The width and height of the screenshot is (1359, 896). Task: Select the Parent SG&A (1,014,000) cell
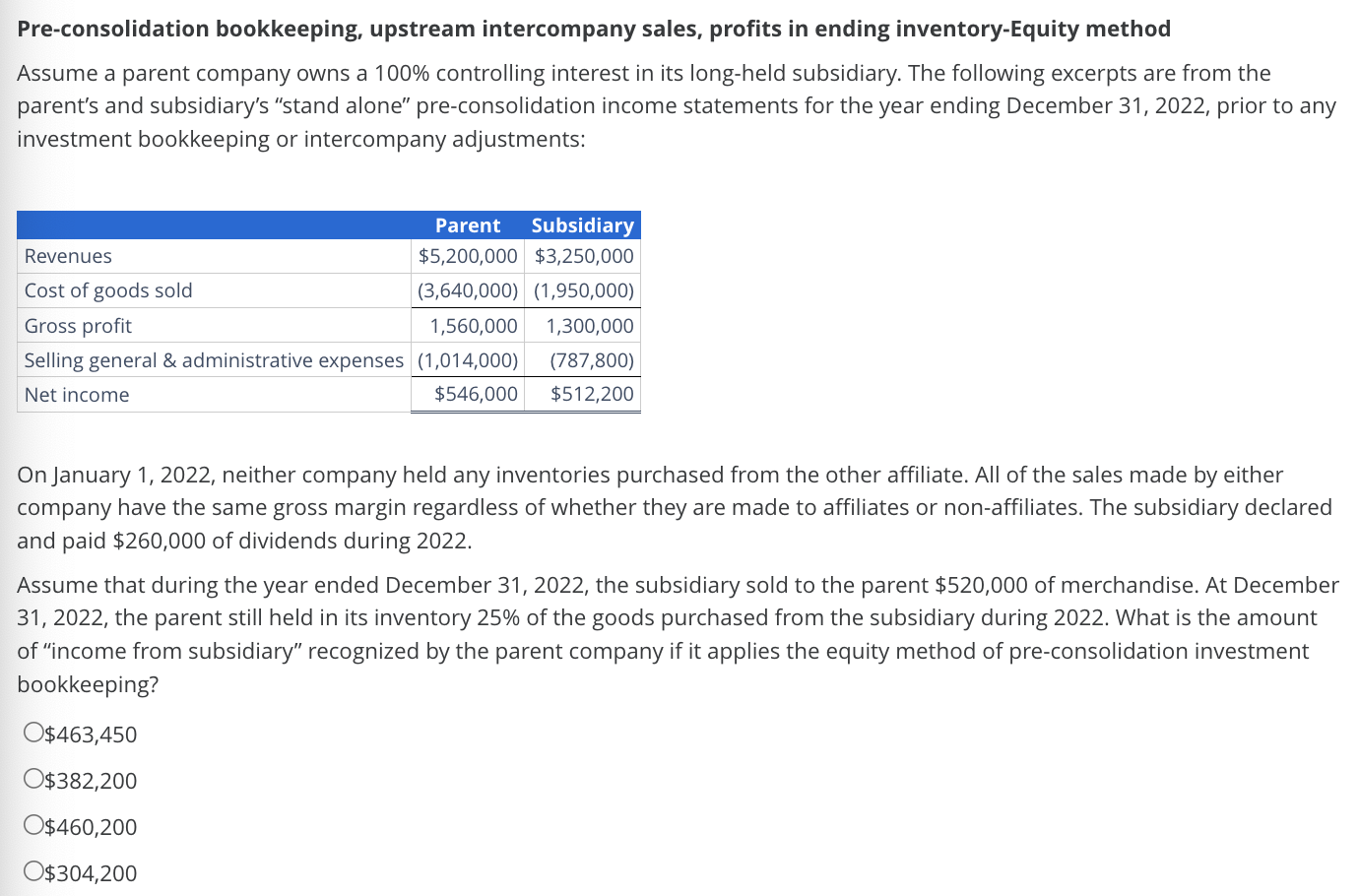pyautogui.click(x=467, y=360)
